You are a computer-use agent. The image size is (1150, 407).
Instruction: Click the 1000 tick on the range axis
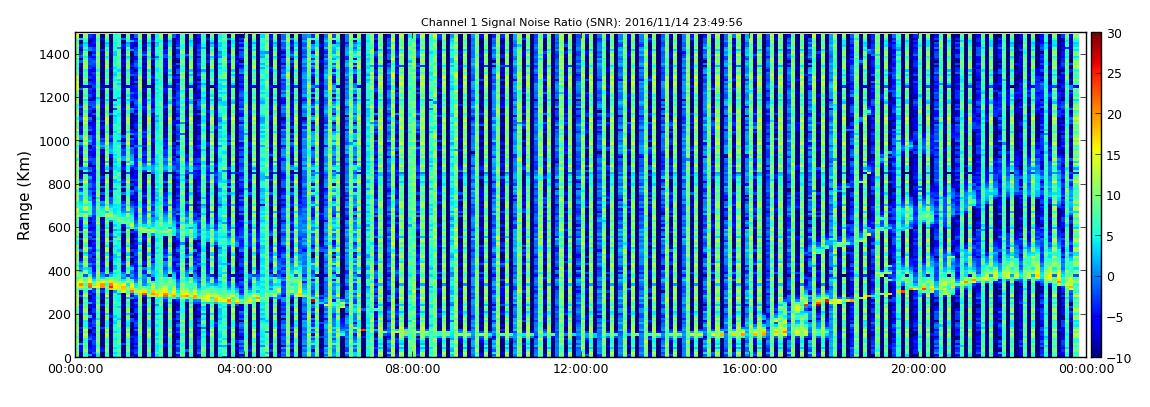[x=56, y=141]
